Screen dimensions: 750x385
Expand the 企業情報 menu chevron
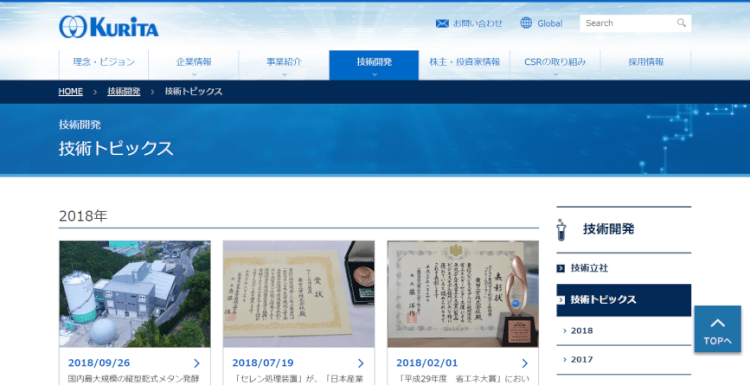(194, 74)
